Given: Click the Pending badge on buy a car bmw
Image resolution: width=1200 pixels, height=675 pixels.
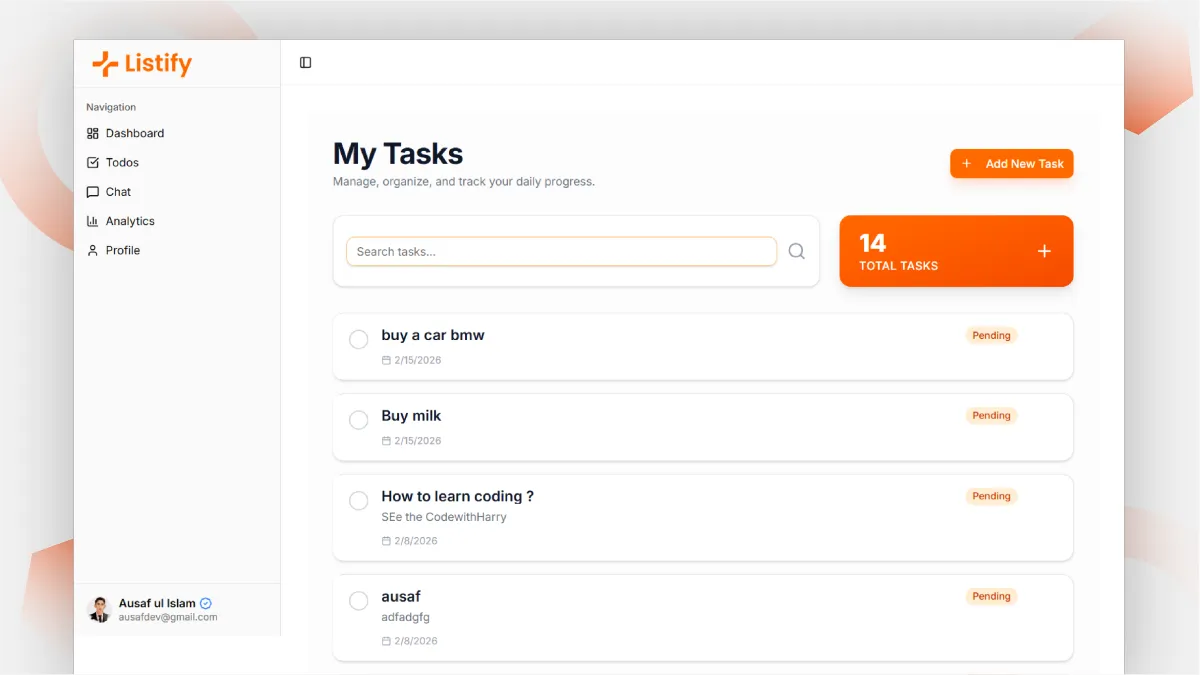Looking at the screenshot, I should [991, 335].
